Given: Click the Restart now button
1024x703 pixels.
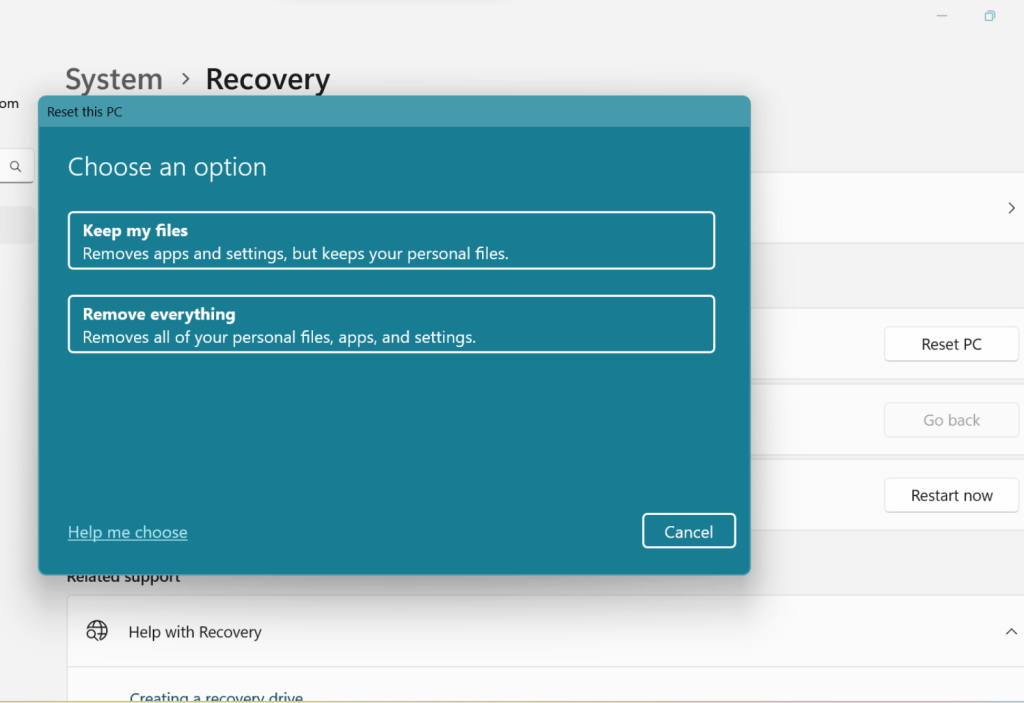Looking at the screenshot, I should [x=951, y=495].
